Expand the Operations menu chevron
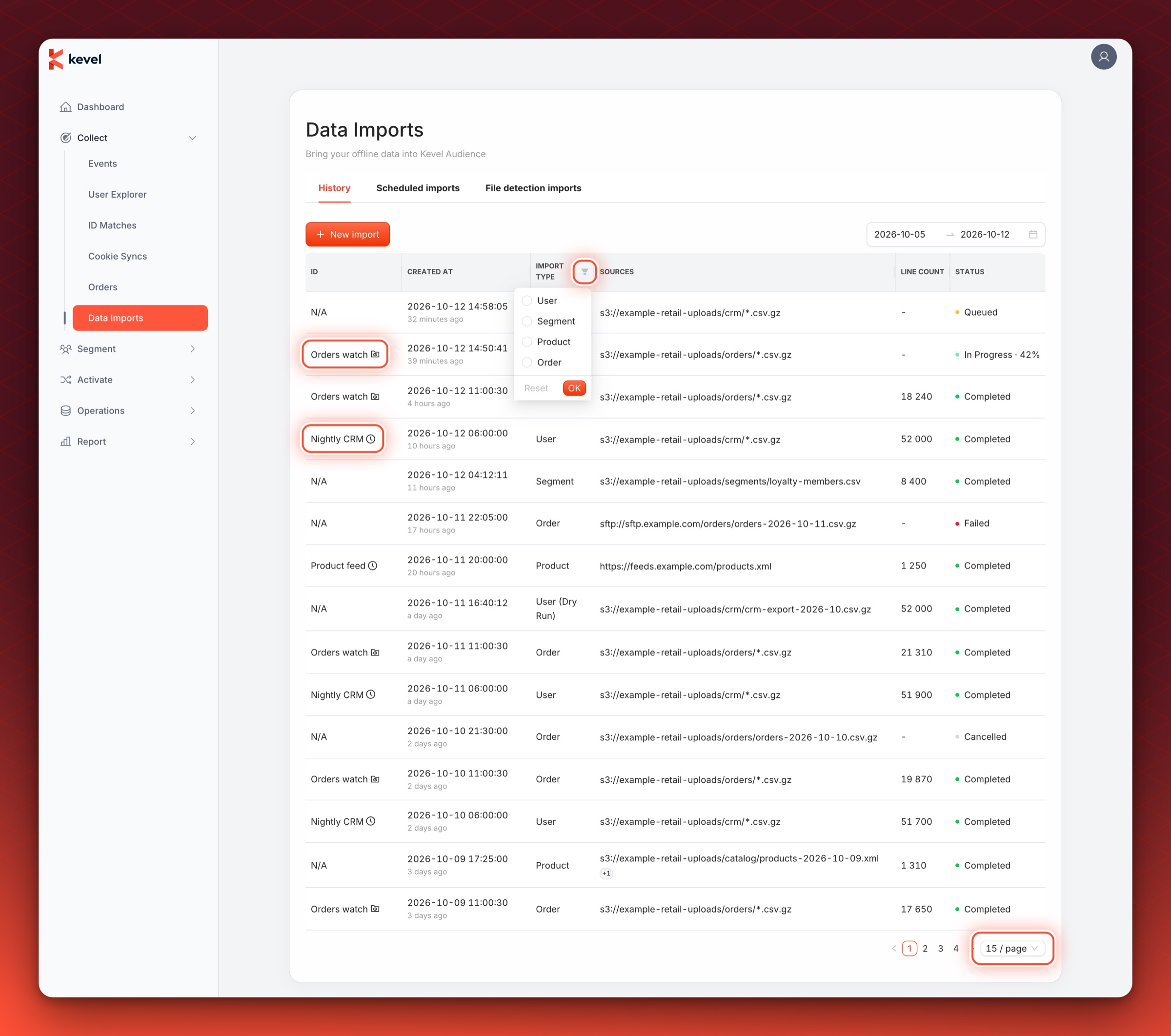This screenshot has height=1036, width=1171. pos(193,411)
